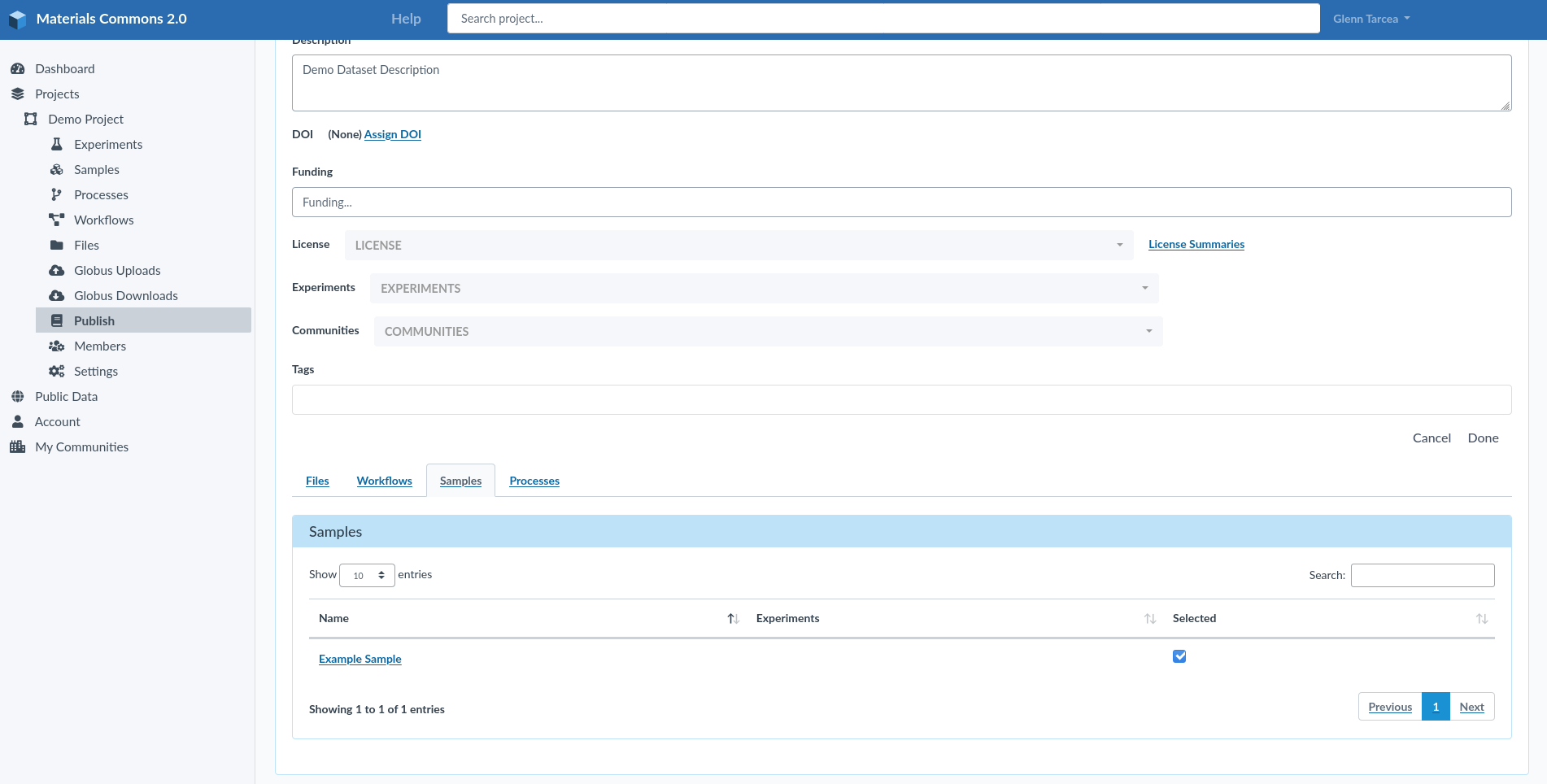Focus the Search project field

(883, 19)
